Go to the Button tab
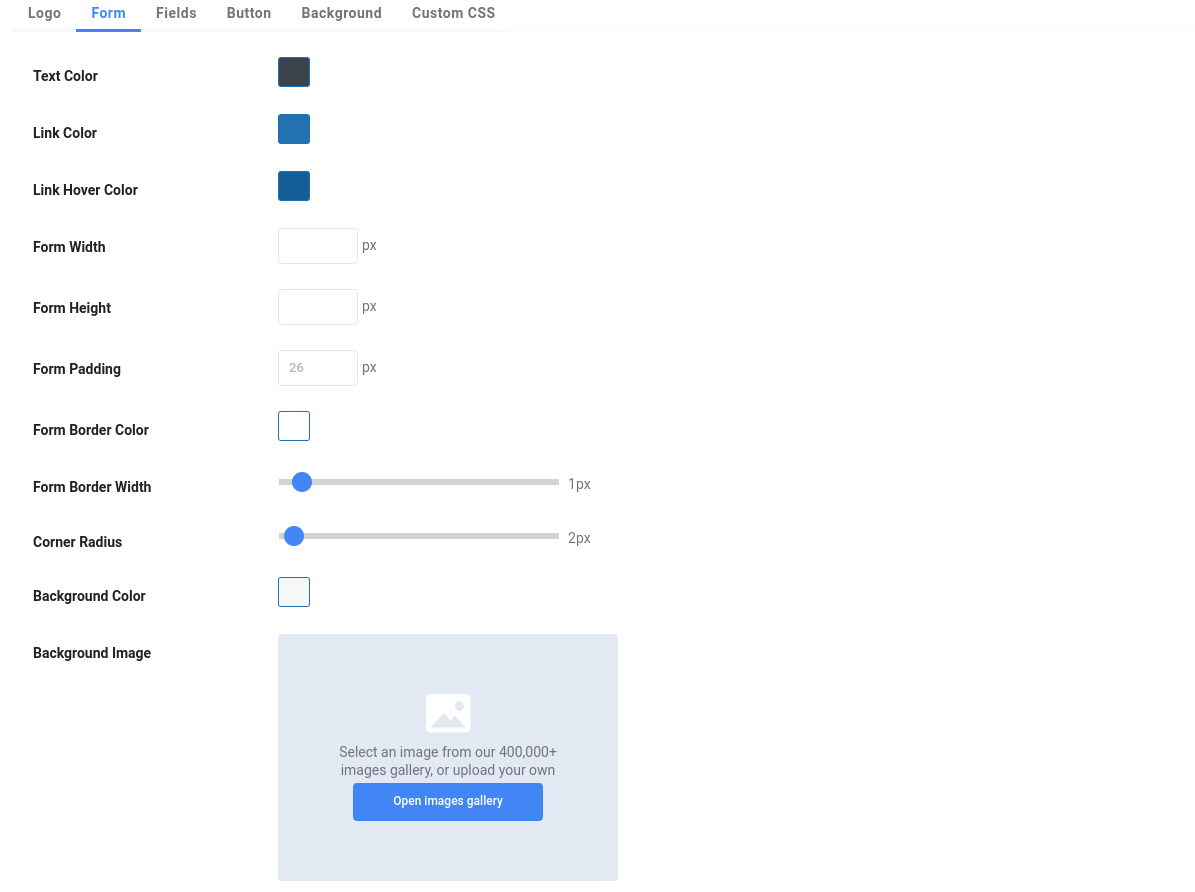This screenshot has height=892, width=1195. point(249,14)
